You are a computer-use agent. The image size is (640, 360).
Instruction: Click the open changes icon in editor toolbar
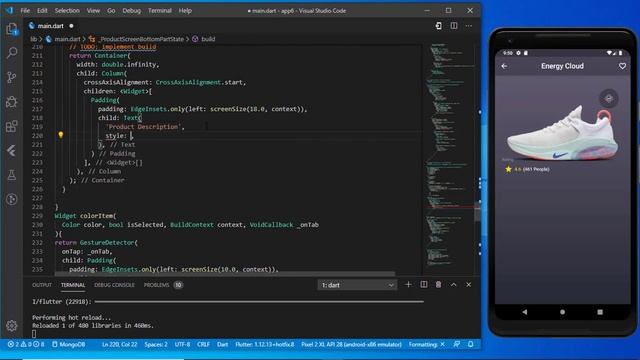(x=438, y=26)
